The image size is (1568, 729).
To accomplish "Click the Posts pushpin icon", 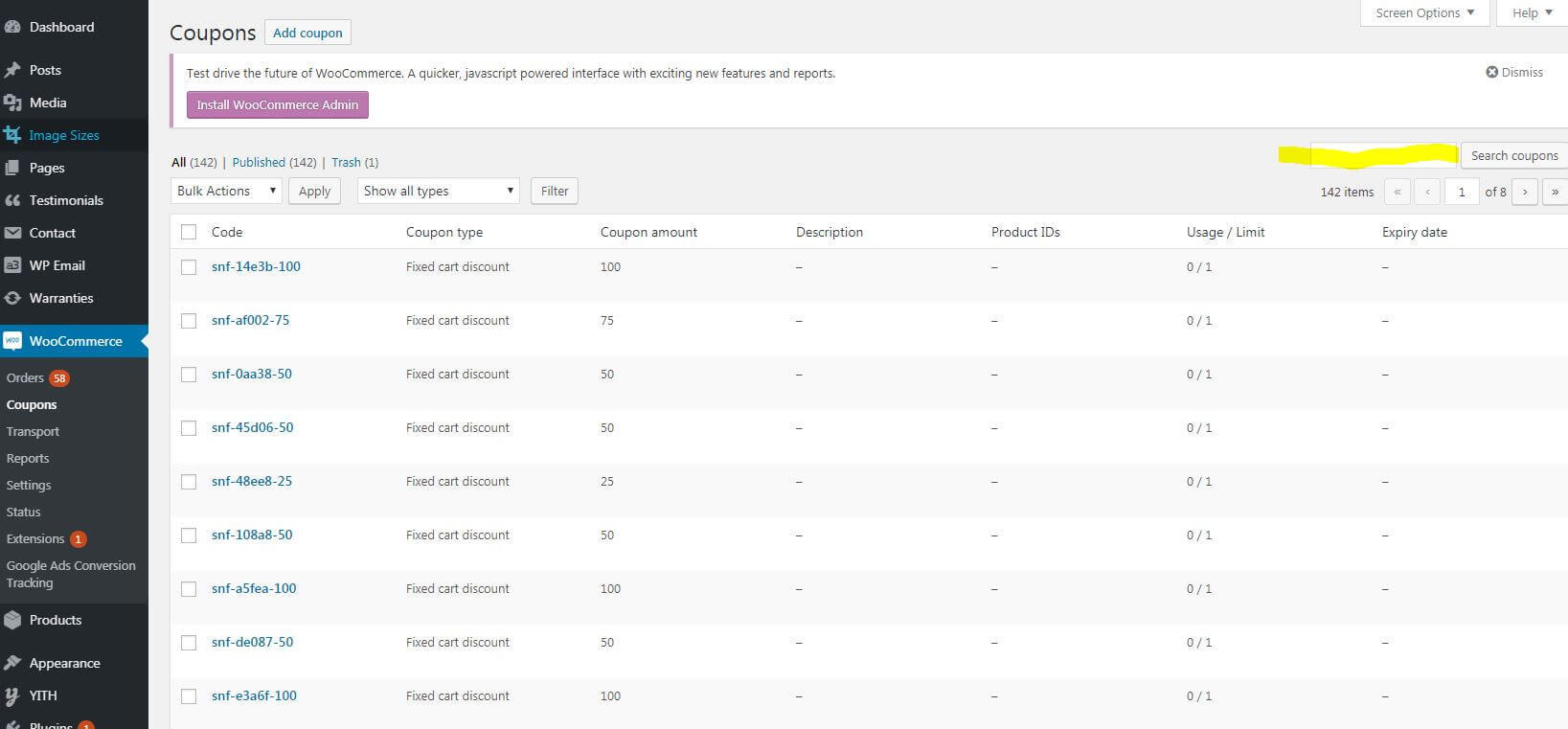I will [12, 70].
